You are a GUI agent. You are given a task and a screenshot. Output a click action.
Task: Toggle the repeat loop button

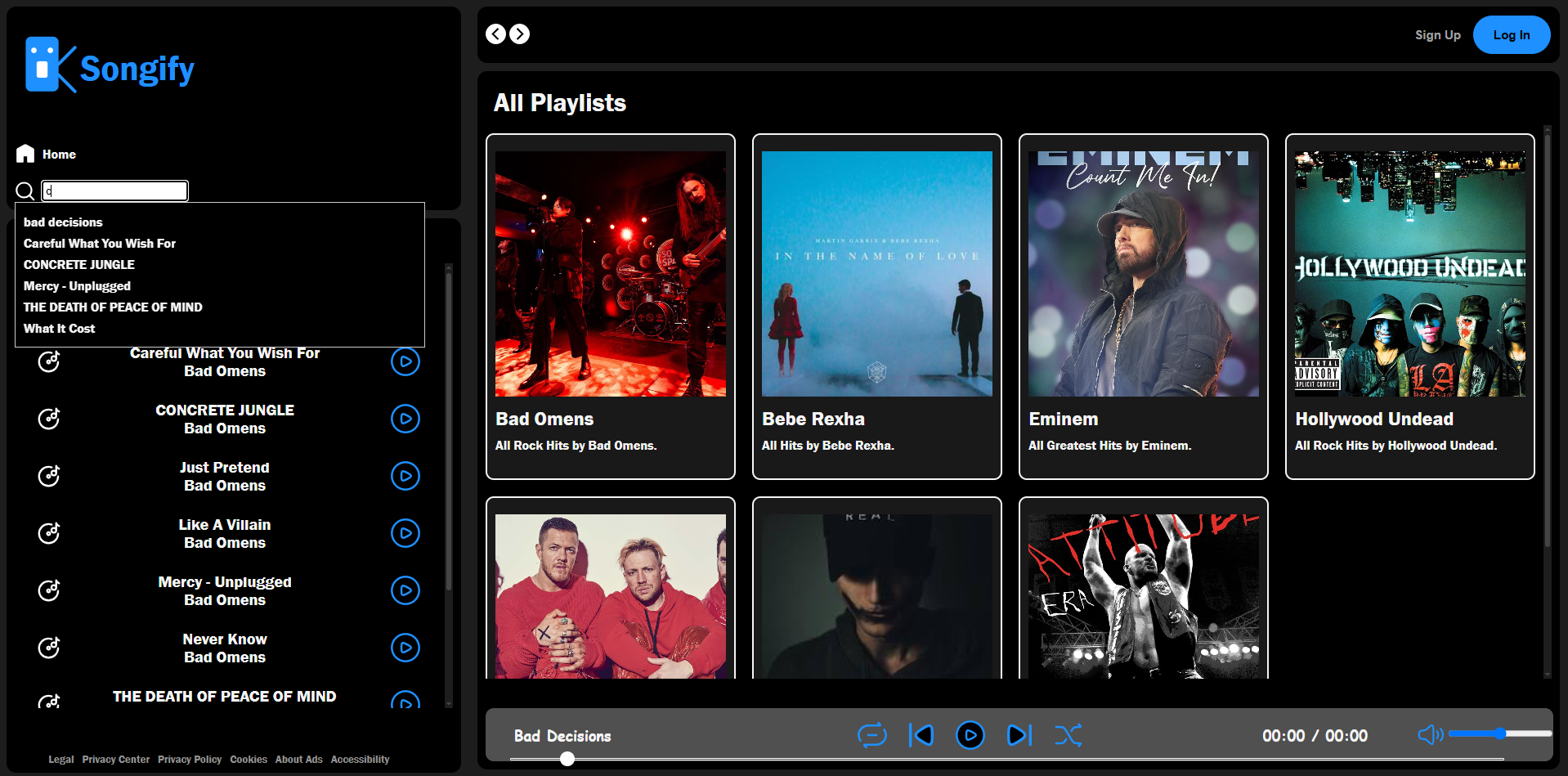tap(871, 735)
